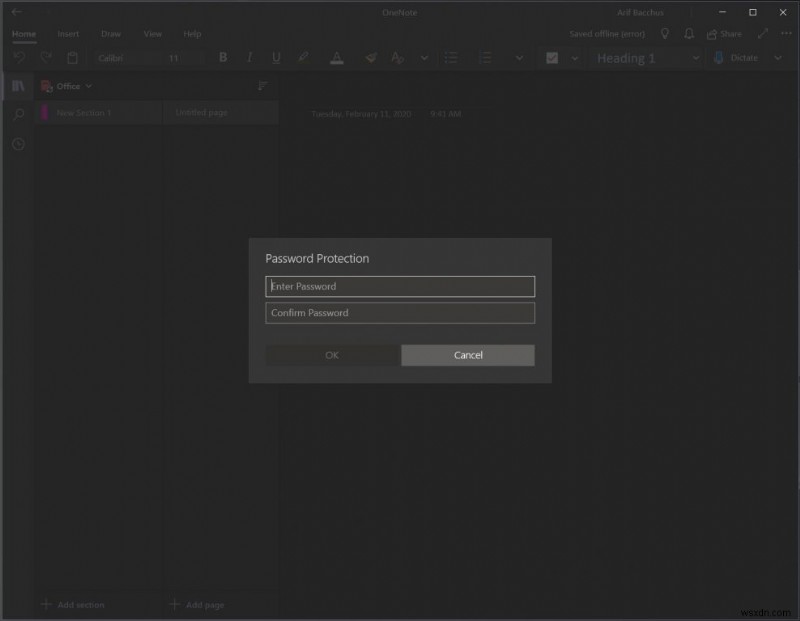Open the Heading 1 style dropdown

(x=646, y=58)
